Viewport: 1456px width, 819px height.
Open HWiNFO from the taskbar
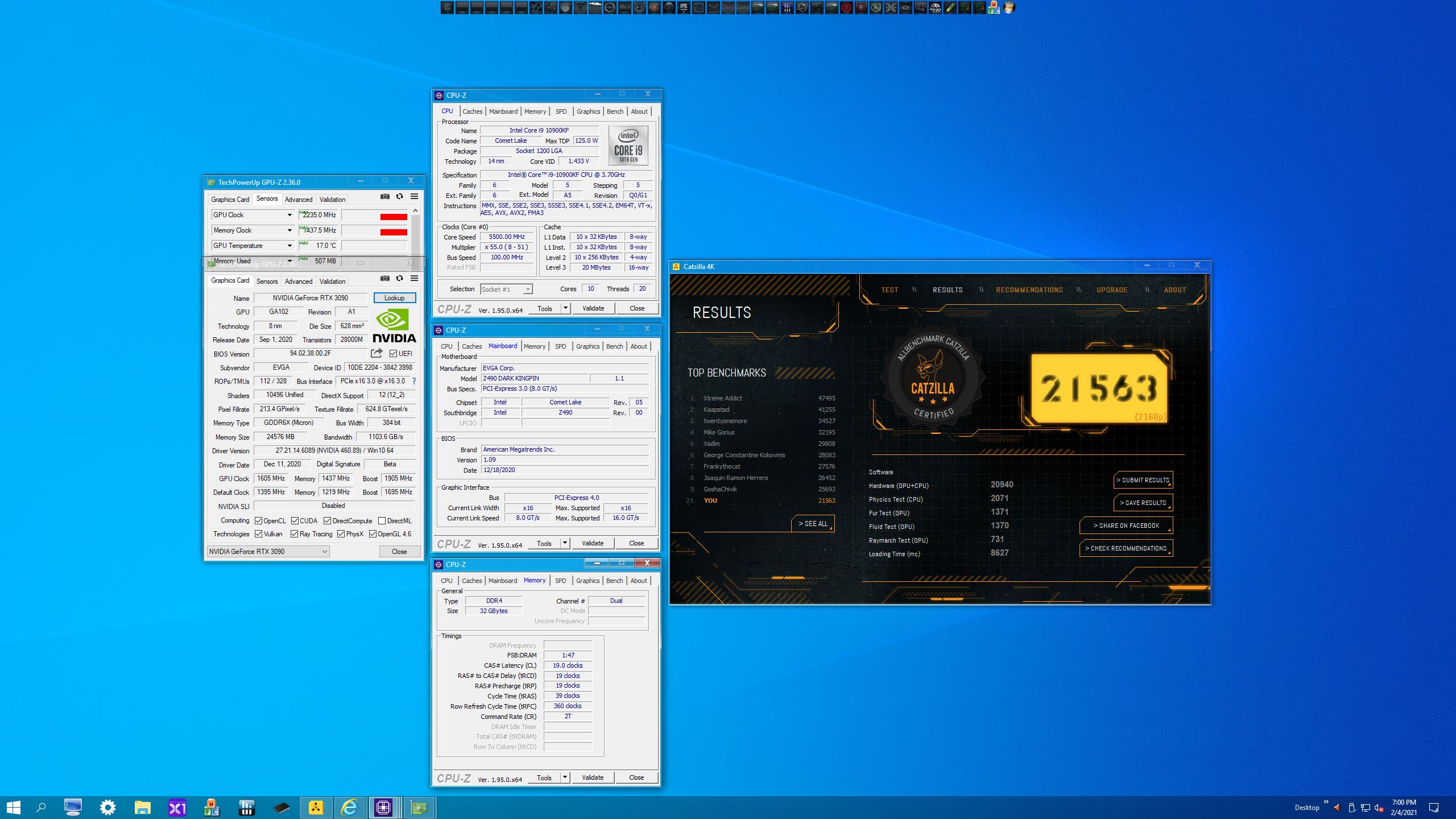(x=246, y=808)
